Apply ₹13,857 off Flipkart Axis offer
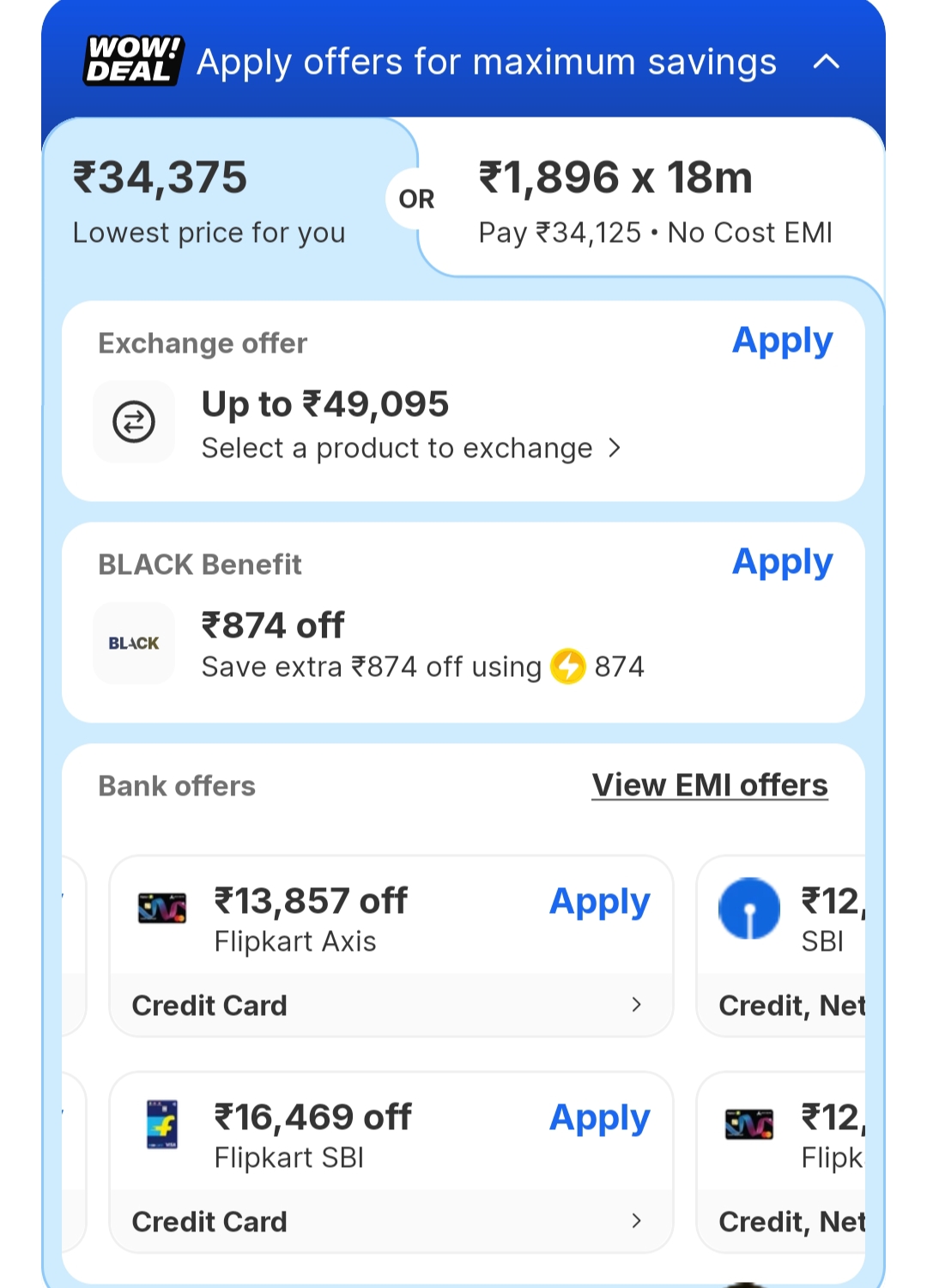927x1288 pixels. click(599, 902)
